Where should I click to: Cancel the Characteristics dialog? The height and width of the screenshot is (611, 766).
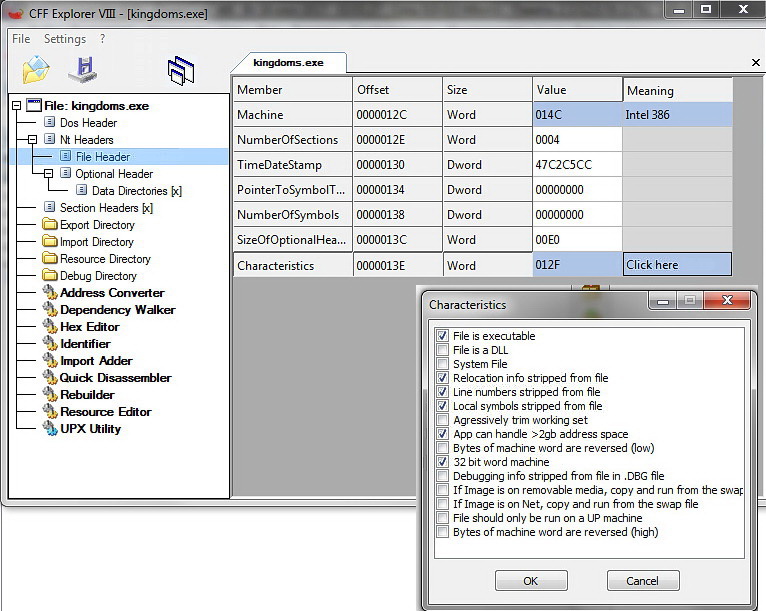coord(642,581)
